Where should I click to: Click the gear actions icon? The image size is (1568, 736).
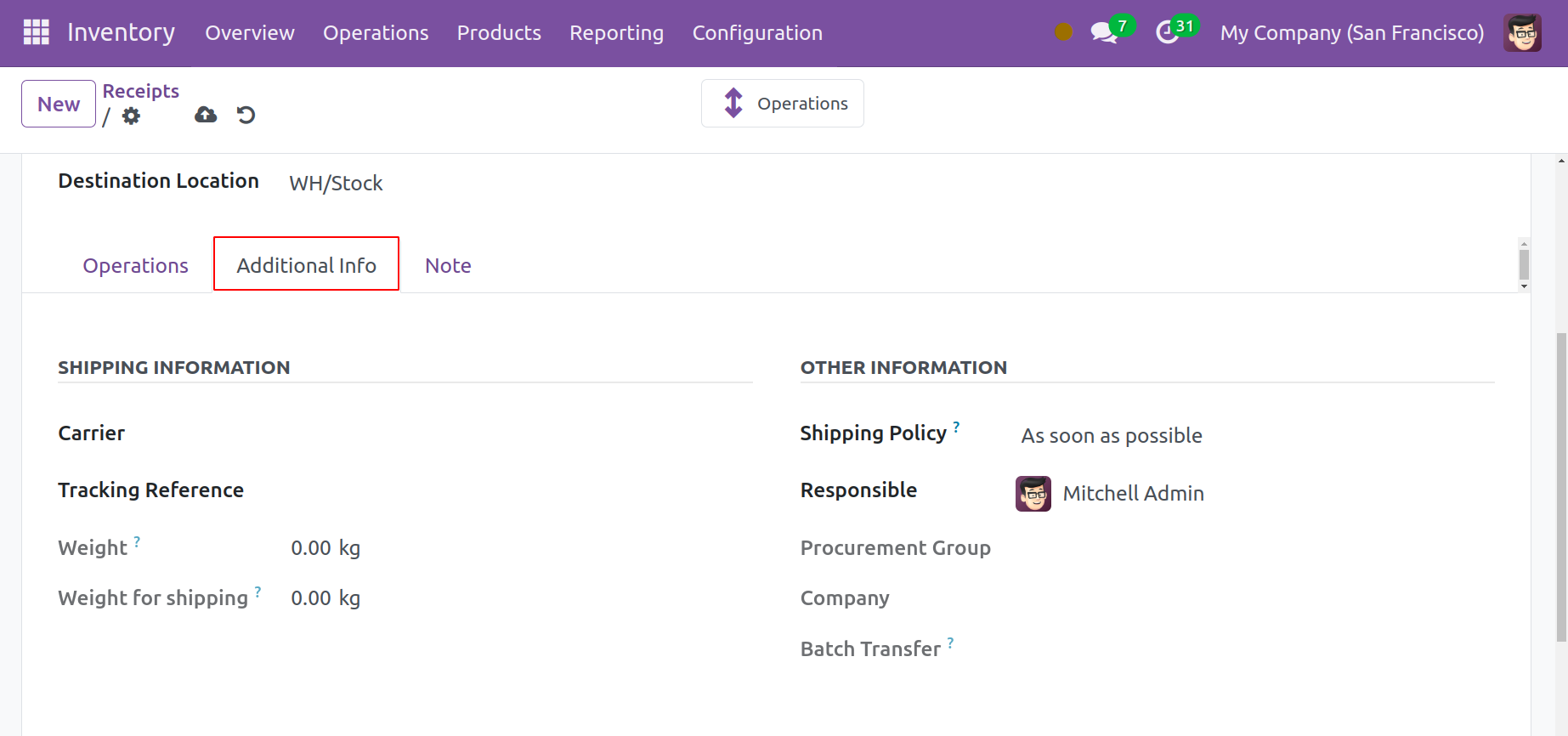[131, 116]
